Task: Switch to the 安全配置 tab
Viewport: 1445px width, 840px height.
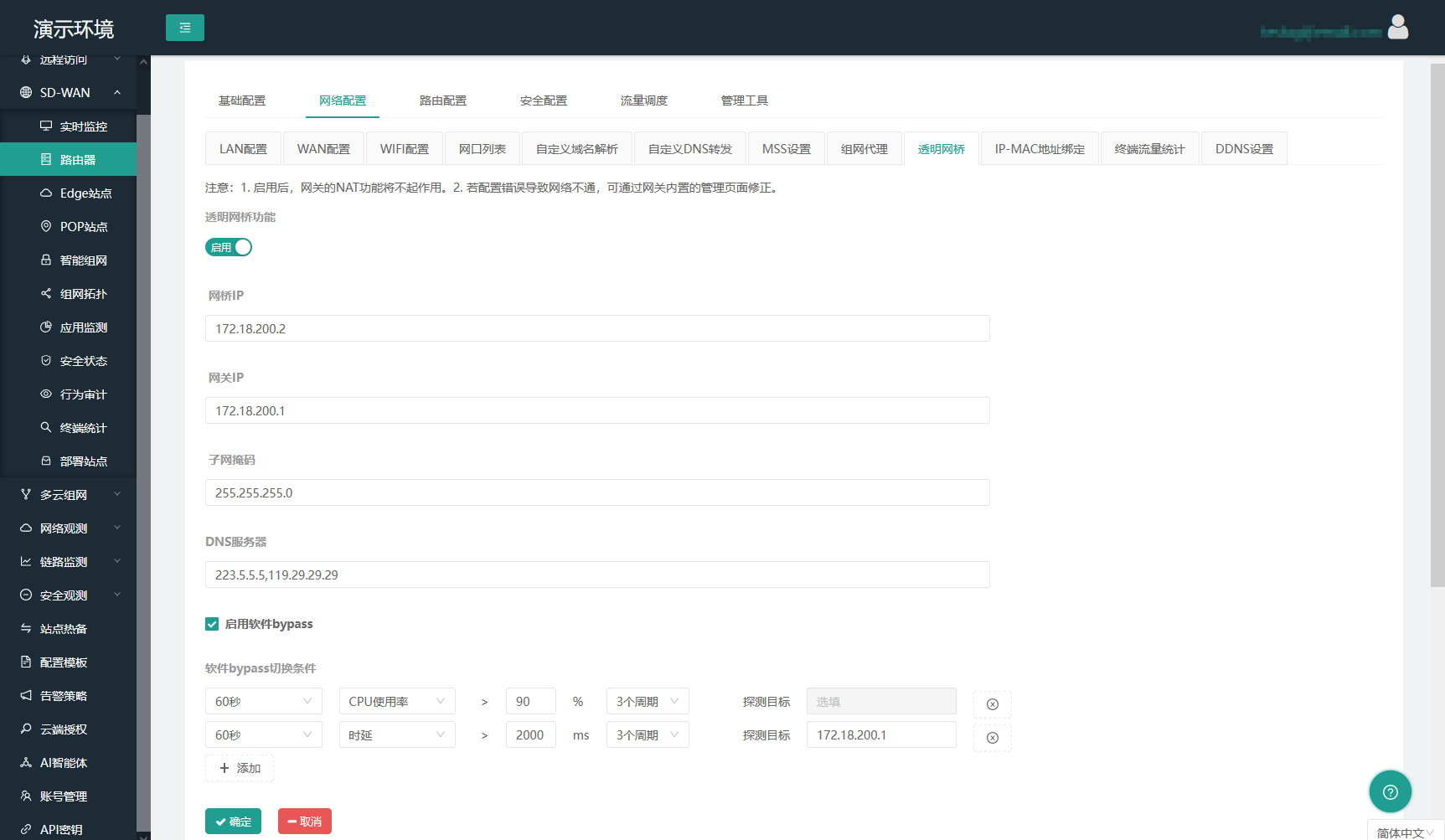Action: (544, 100)
